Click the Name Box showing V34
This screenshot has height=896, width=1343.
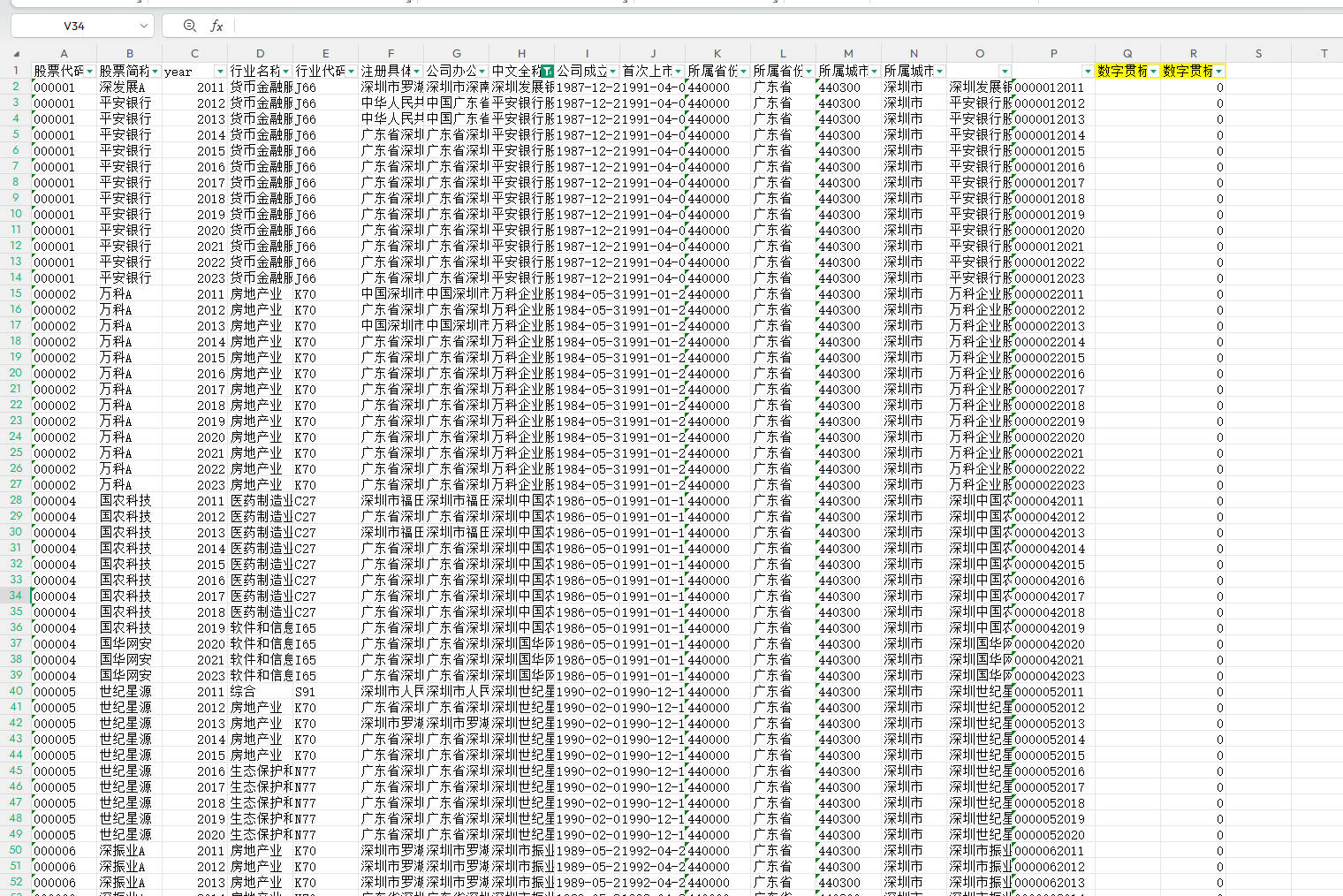click(74, 27)
